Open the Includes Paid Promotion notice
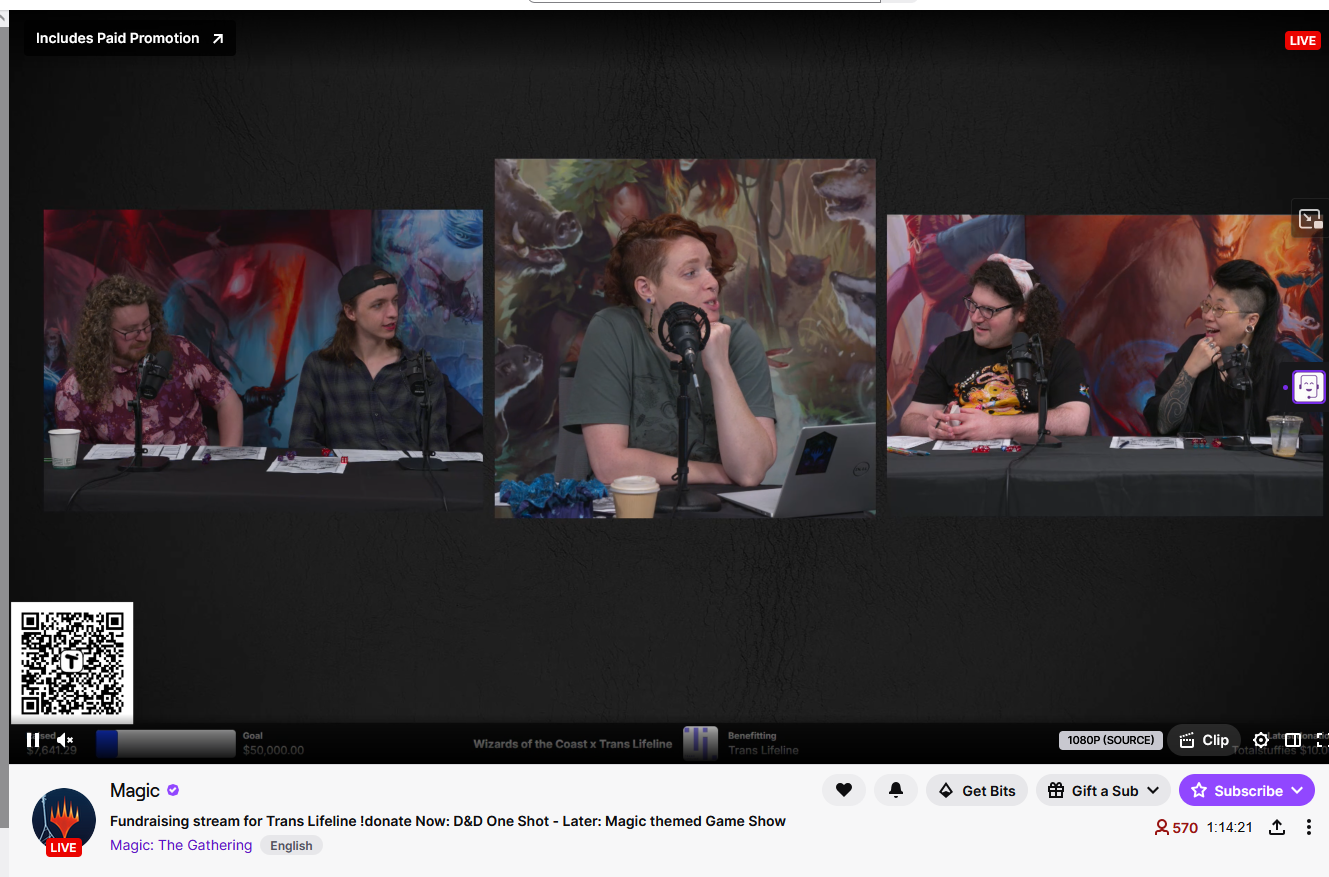Viewport: 1329px width, 877px height. [x=130, y=38]
